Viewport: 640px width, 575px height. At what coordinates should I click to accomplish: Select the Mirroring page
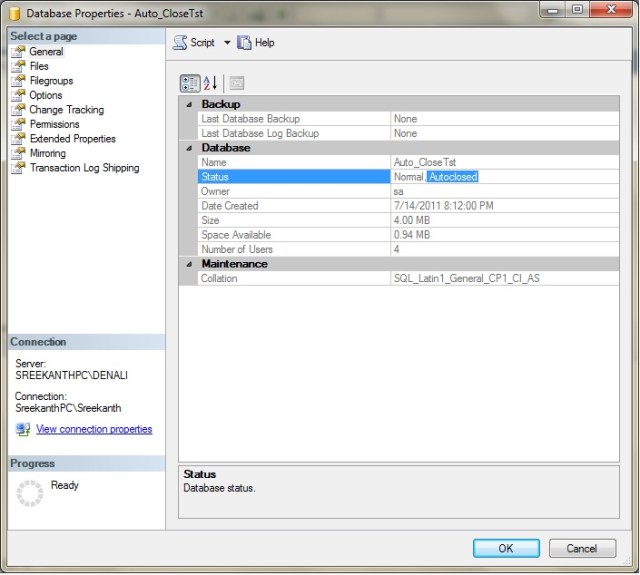[x=47, y=154]
